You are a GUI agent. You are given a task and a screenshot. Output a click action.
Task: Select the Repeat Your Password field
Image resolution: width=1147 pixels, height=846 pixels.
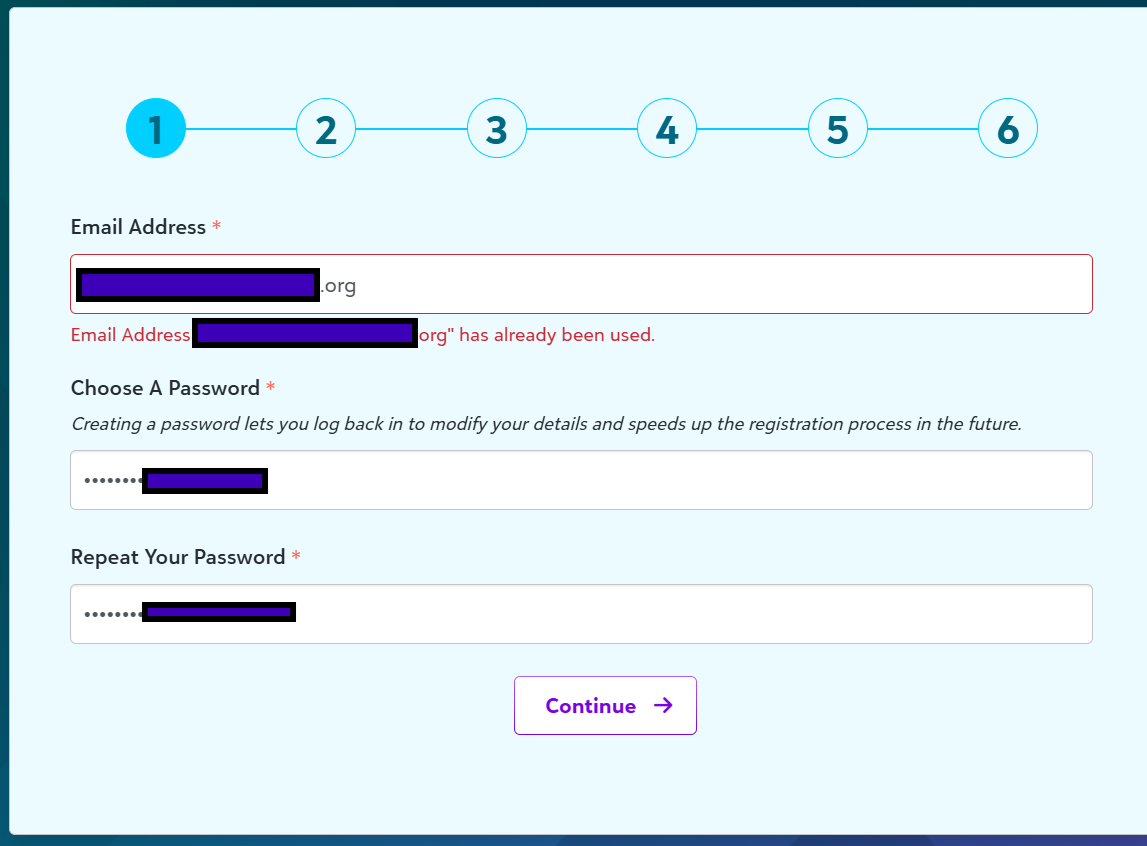coord(580,613)
